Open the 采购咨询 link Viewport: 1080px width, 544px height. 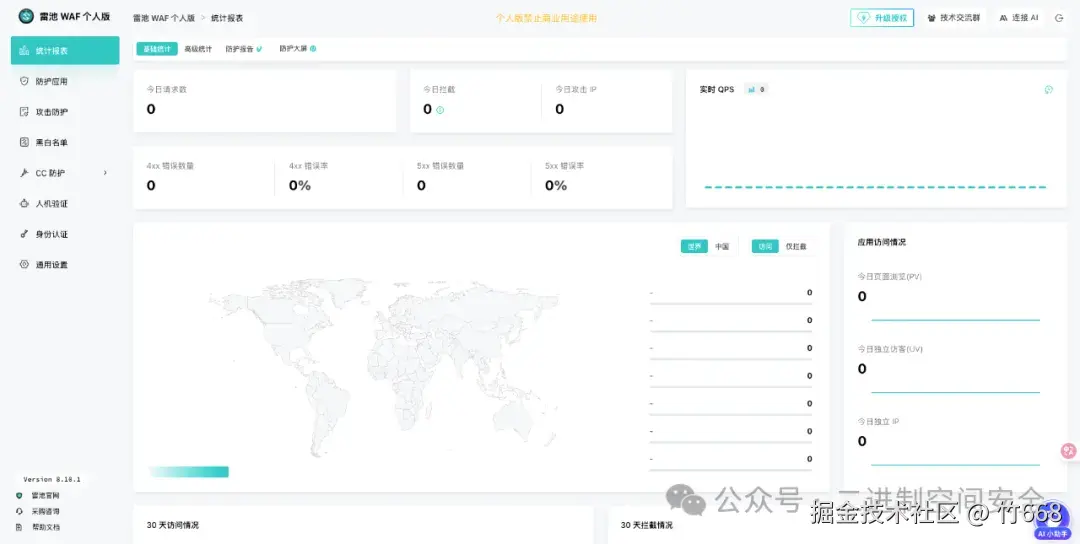(x=45, y=512)
